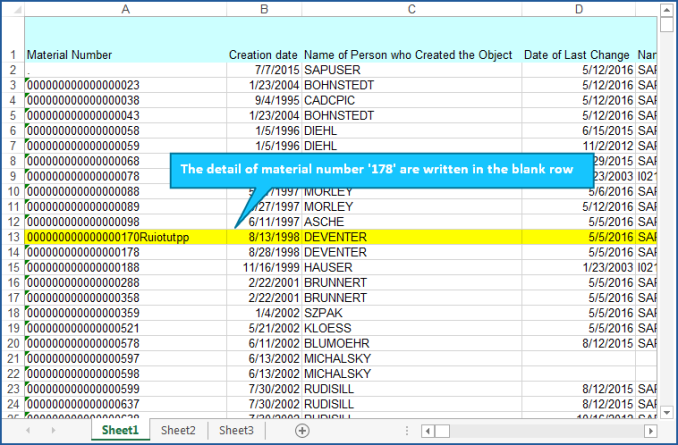Select column B header
678x445 pixels.
(x=264, y=9)
